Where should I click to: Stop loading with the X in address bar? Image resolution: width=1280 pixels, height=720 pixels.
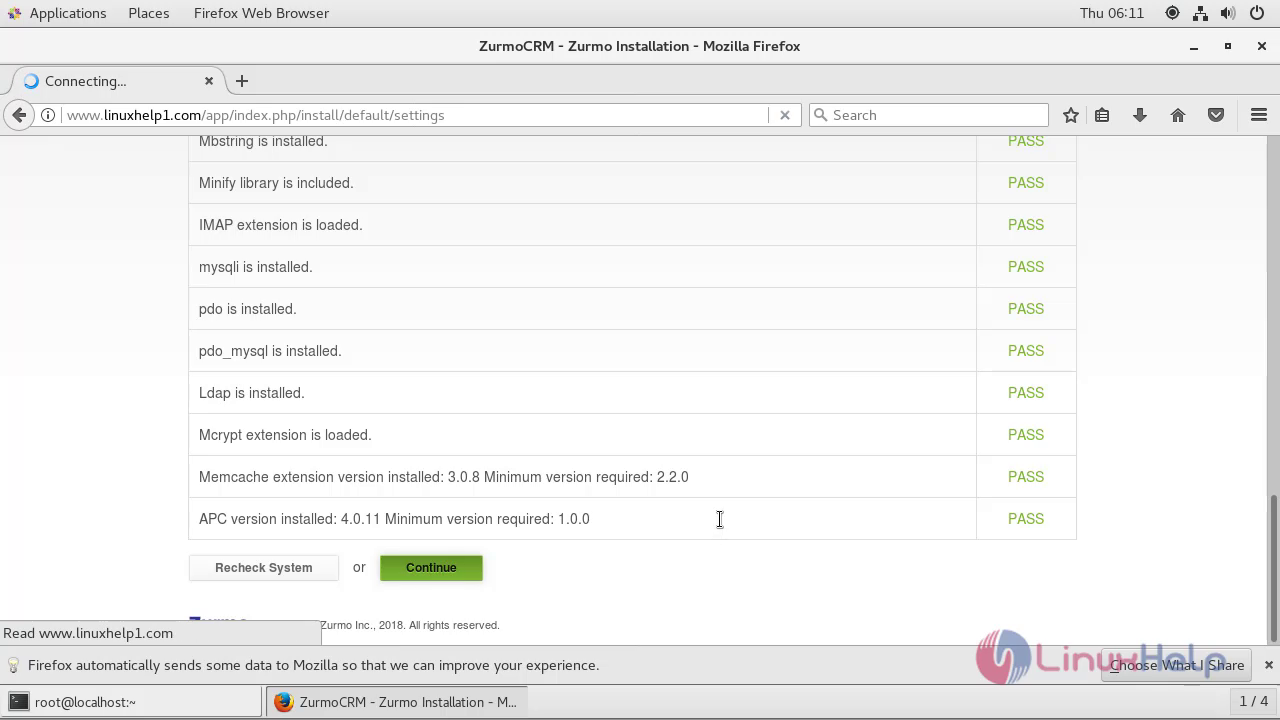click(x=785, y=115)
